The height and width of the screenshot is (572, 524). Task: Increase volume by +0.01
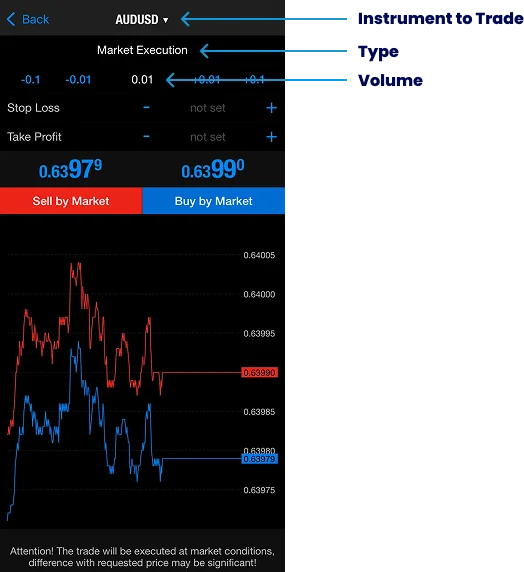click(x=207, y=80)
